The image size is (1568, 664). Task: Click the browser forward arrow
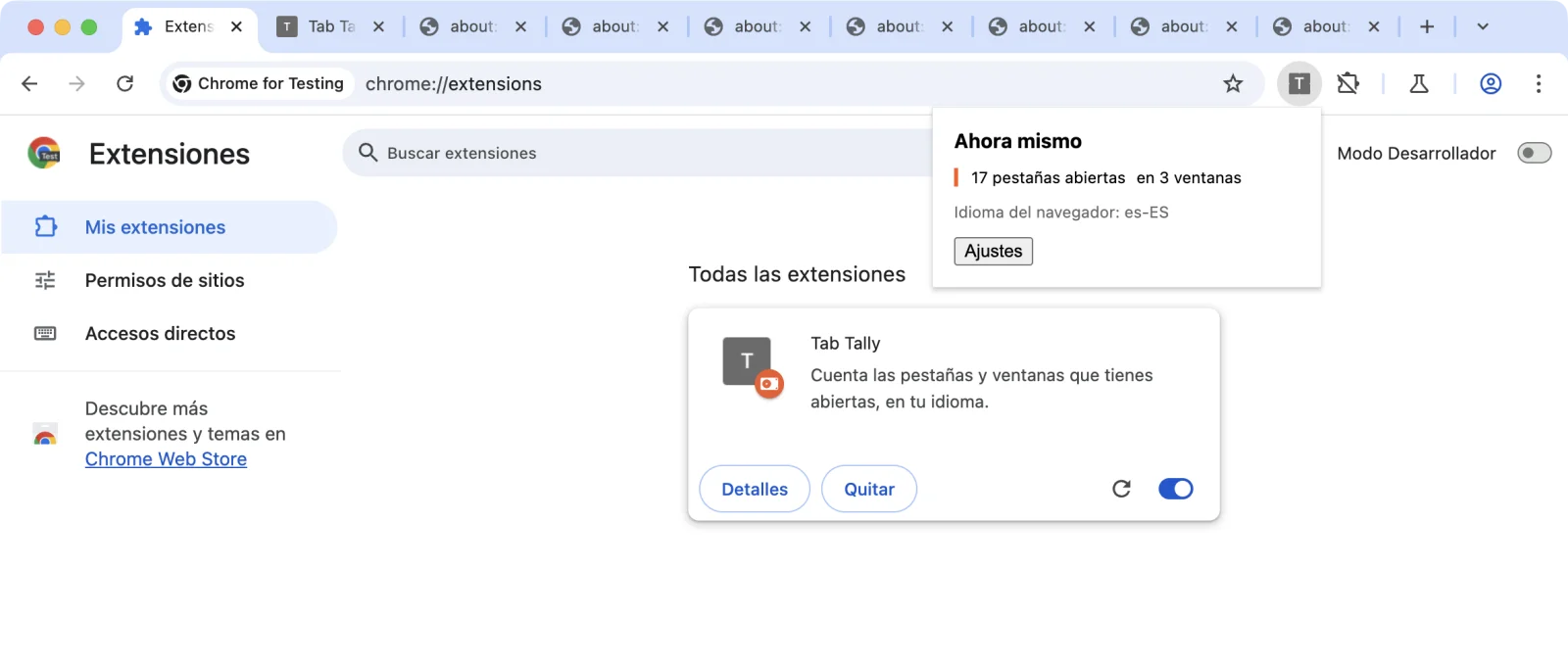click(76, 83)
